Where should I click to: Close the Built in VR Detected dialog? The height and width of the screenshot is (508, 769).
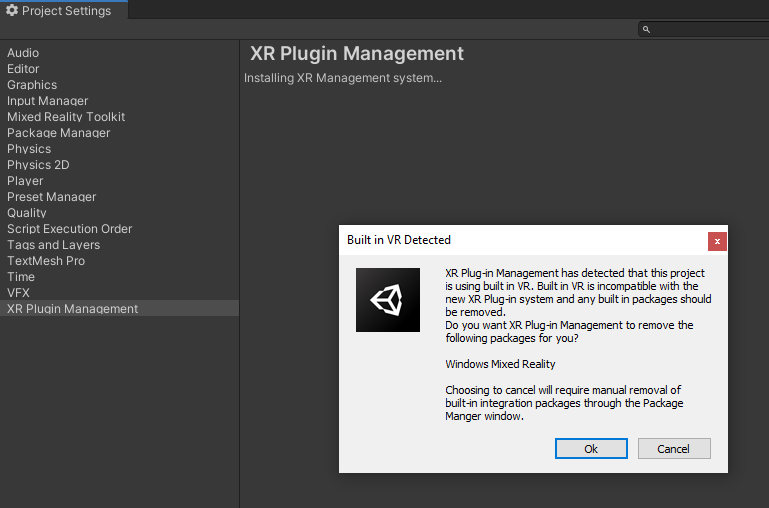click(x=717, y=241)
